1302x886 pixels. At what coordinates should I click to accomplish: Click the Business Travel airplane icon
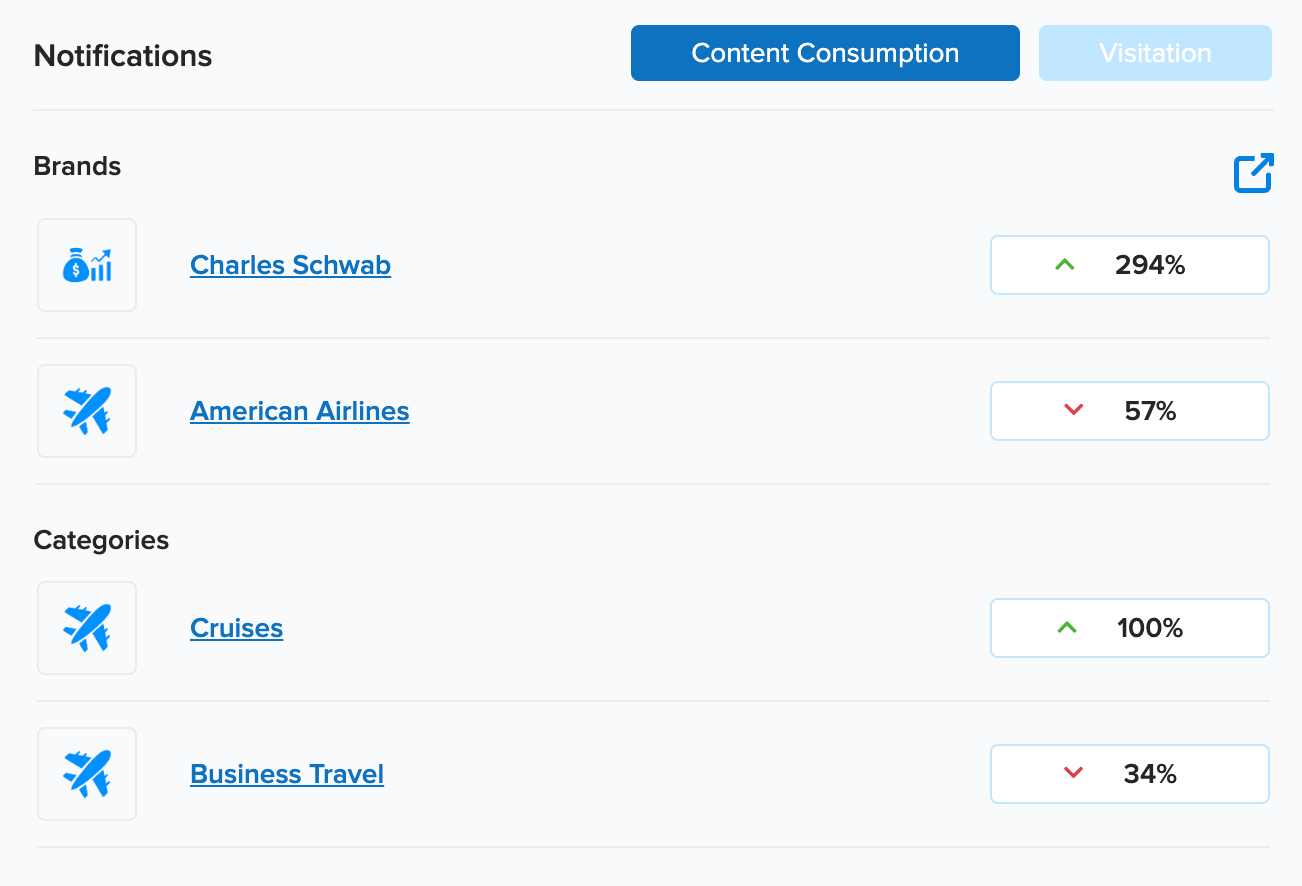tap(87, 774)
